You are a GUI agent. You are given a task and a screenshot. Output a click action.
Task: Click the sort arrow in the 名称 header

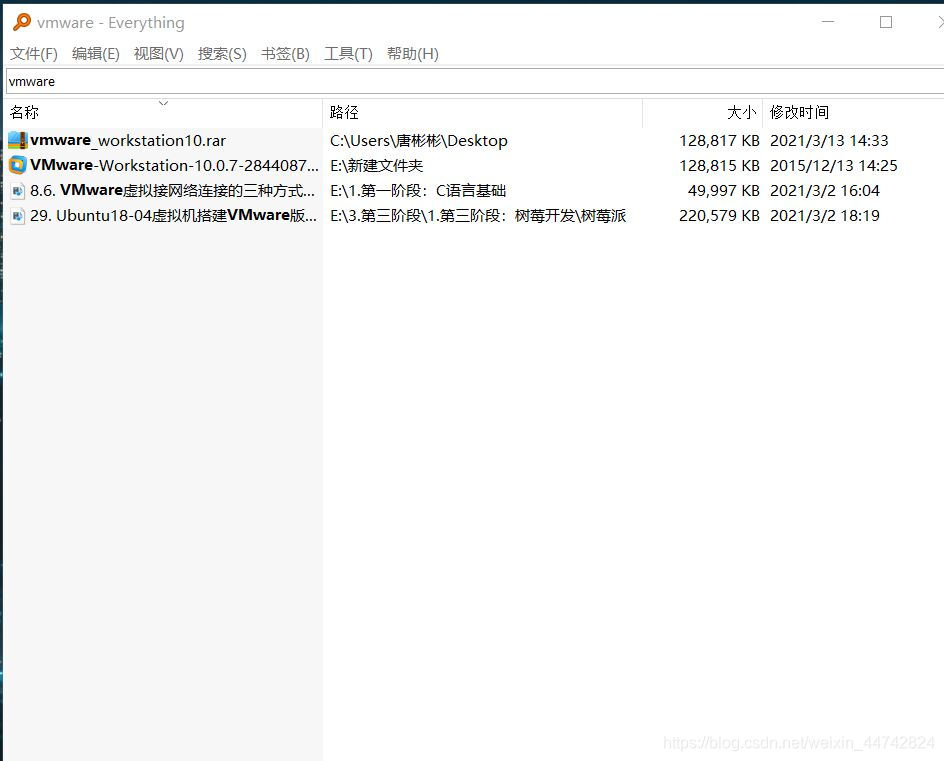click(163, 103)
